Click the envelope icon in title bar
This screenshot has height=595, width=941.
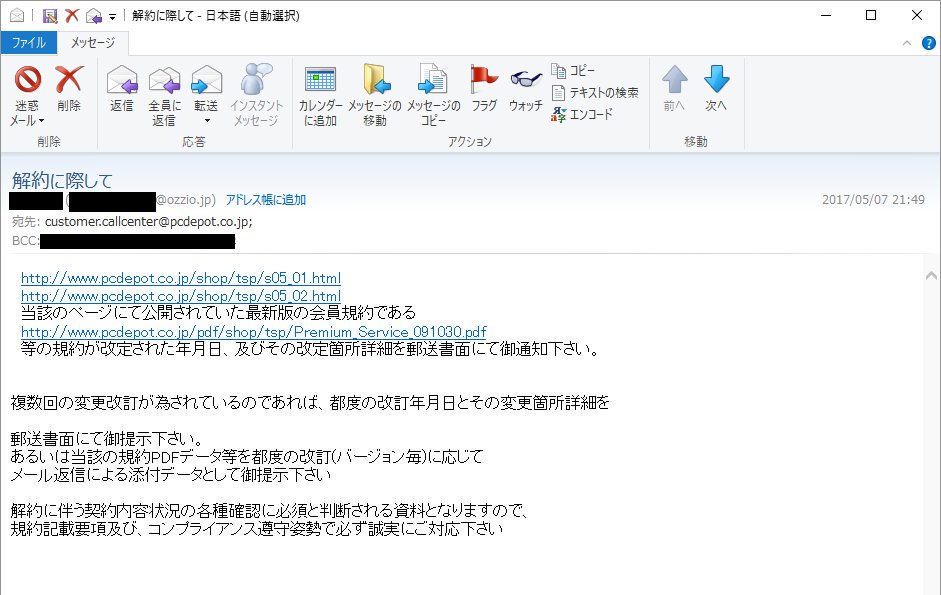coord(17,16)
